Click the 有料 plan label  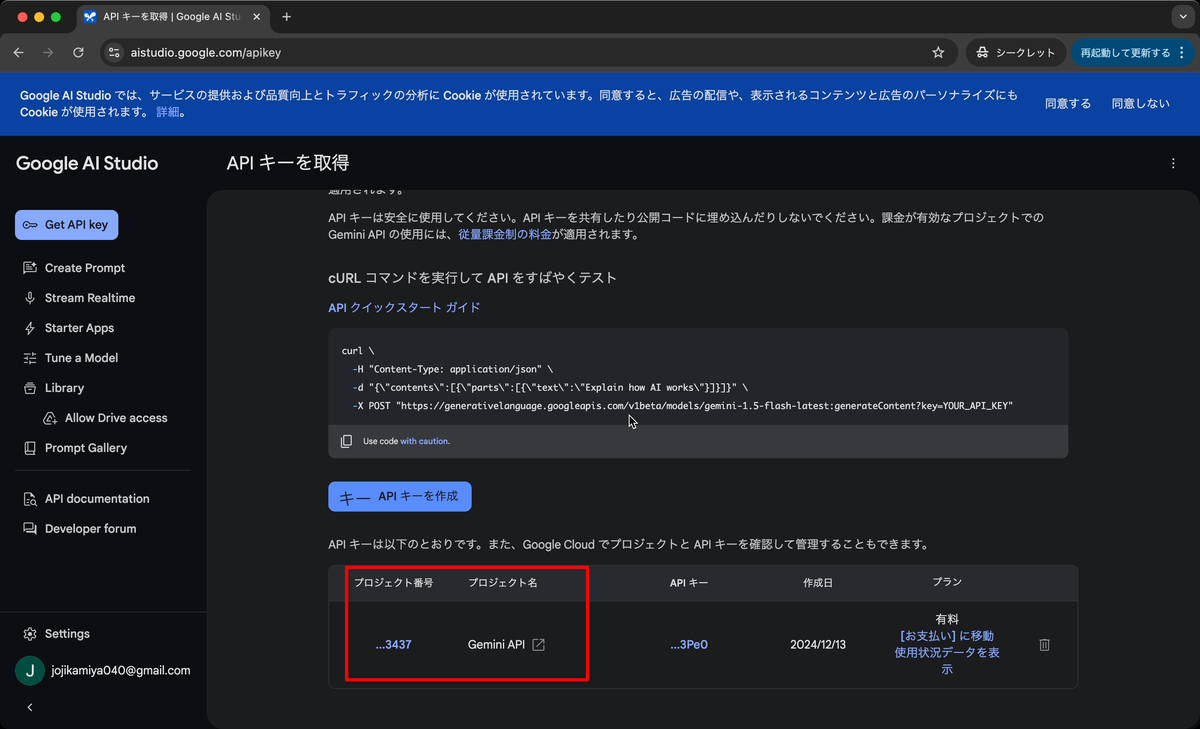[x=947, y=619]
